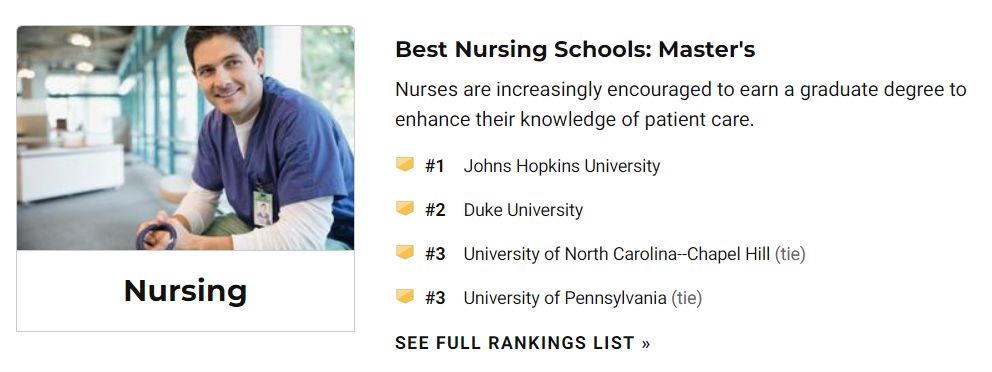Click the badge icon beside University of Pennsylvania

point(405,296)
